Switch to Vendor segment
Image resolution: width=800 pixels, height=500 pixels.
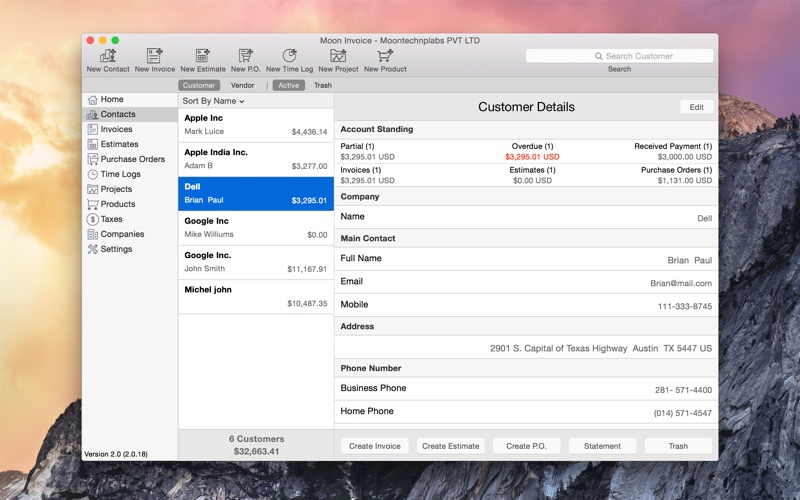242,85
